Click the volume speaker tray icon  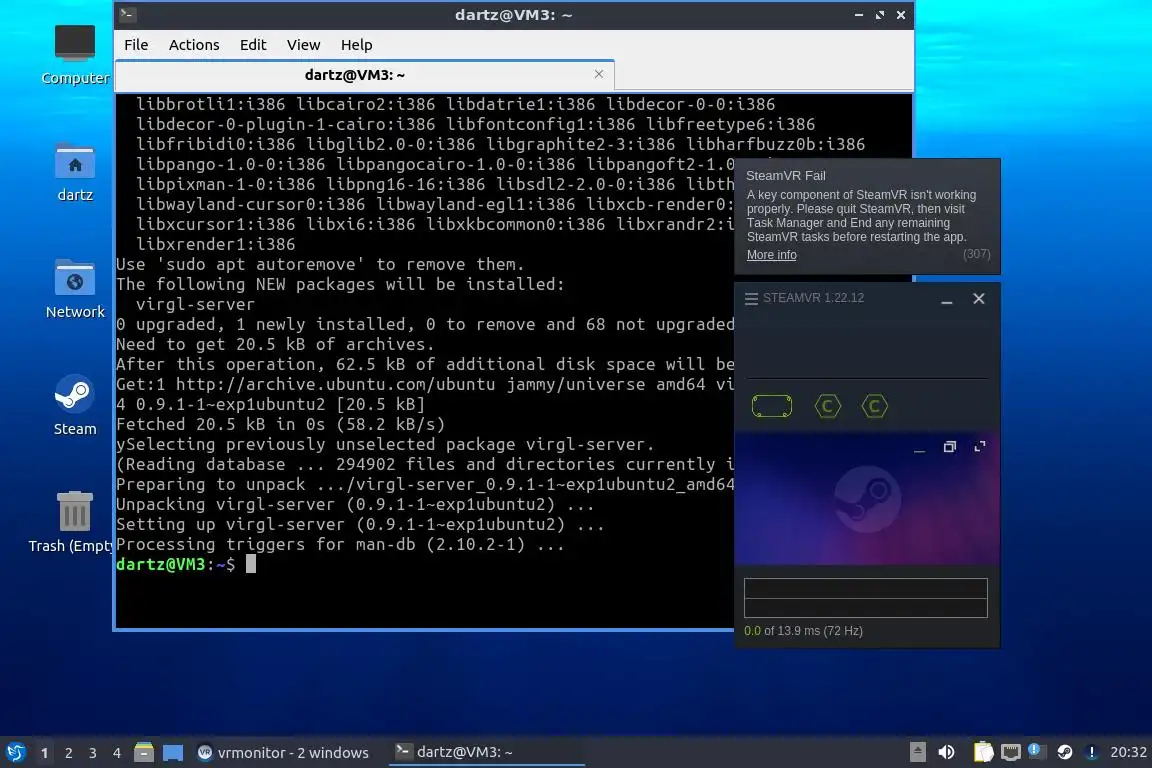point(946,752)
